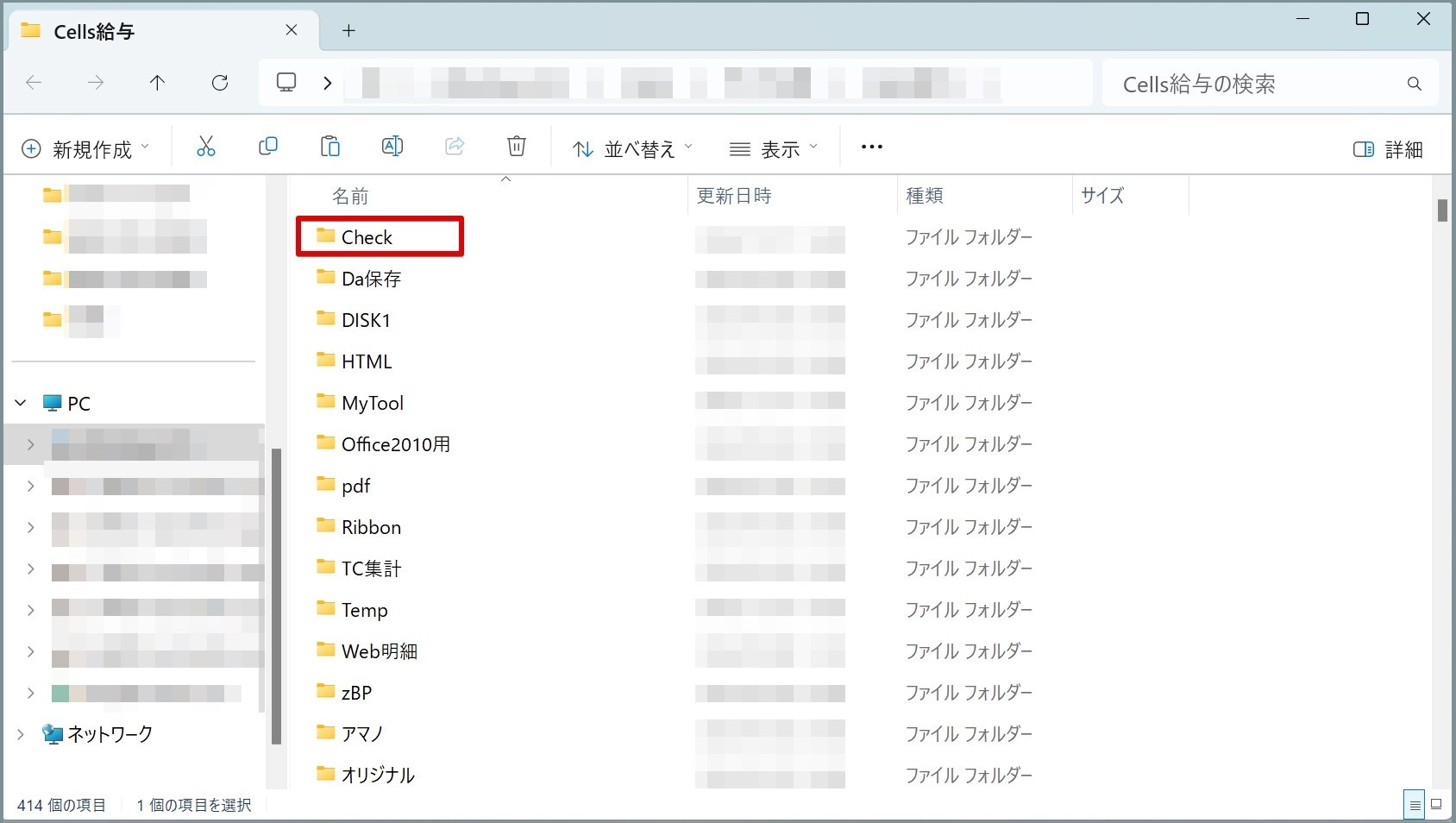Screen dimensions: 1456x823
Task: Refresh the folder view
Action: (220, 83)
